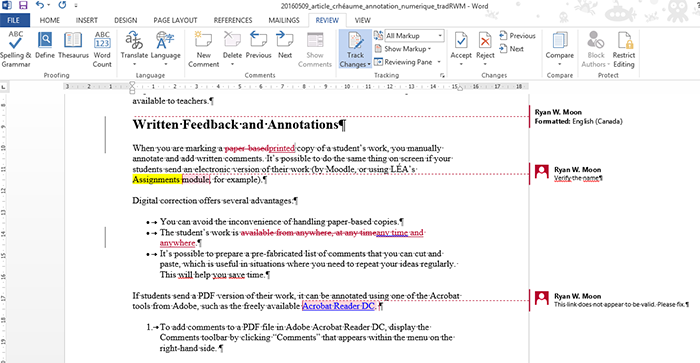The width and height of the screenshot is (700, 363).
Task: Go to the Next comment
Action: tap(285, 46)
